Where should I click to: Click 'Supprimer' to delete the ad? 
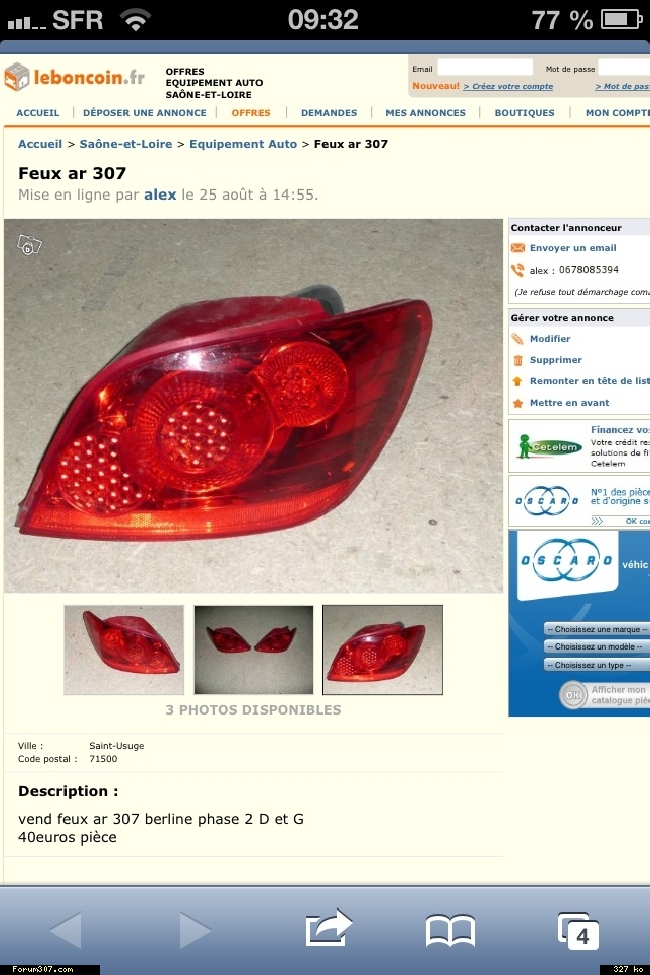click(555, 359)
